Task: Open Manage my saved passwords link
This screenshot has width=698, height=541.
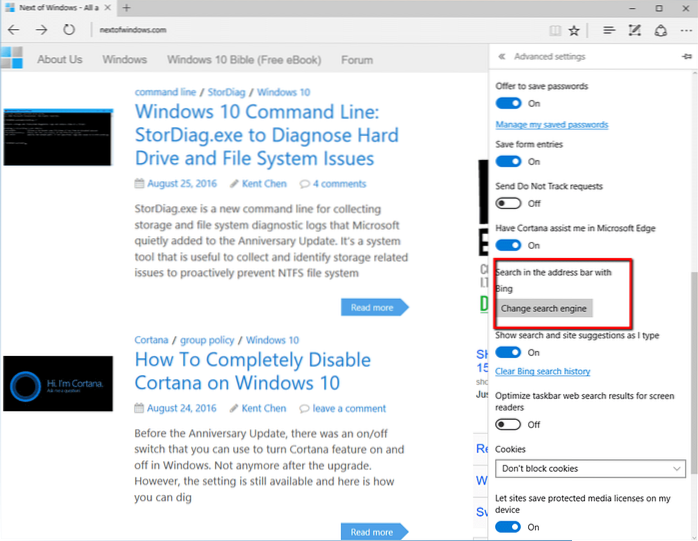Action: 551,125
